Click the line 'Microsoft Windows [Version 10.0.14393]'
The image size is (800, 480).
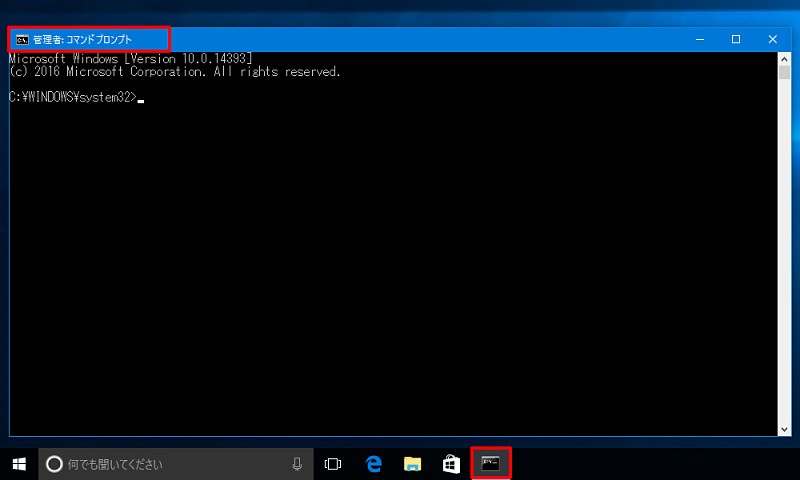pyautogui.click(x=131, y=59)
